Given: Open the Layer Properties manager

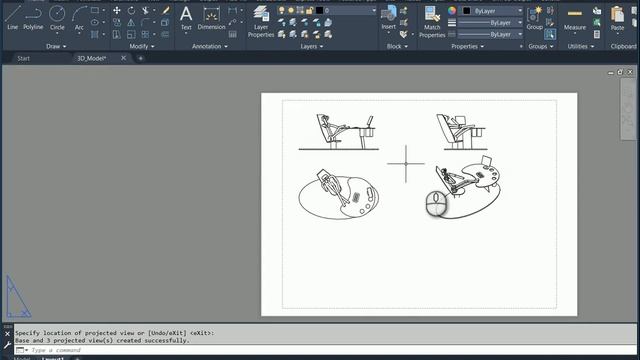Looking at the screenshot, I should point(261,22).
